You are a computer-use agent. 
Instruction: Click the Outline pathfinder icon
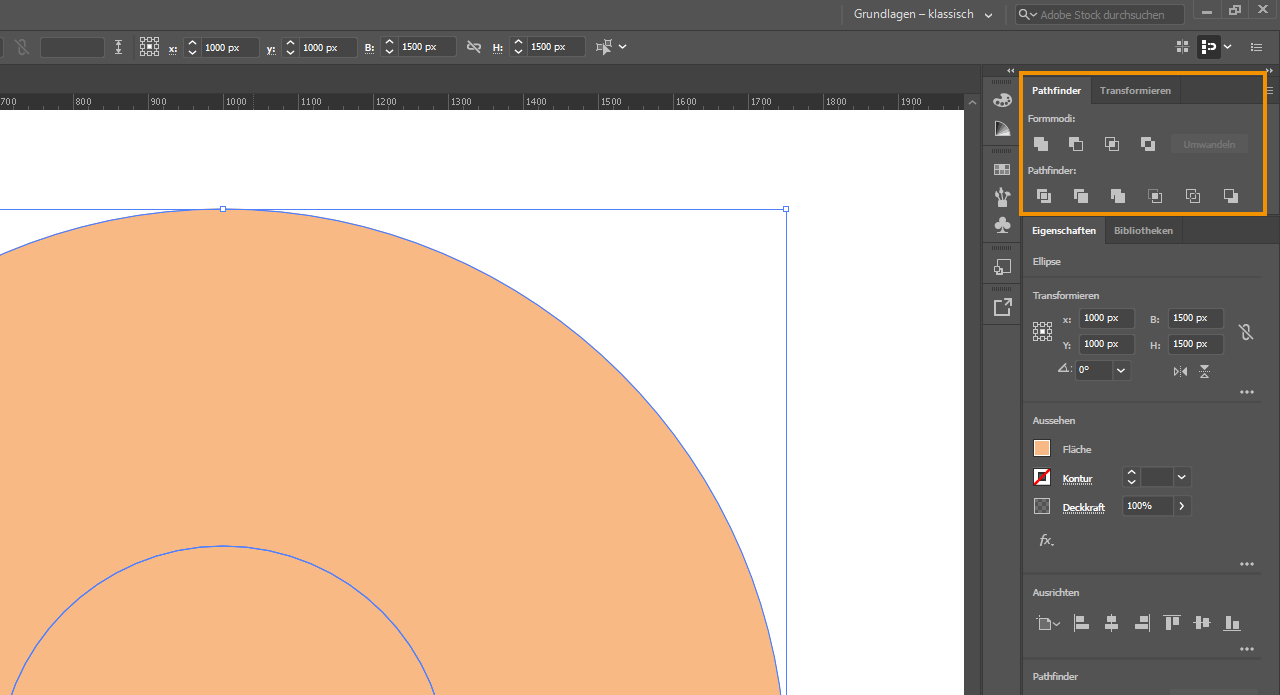(x=1193, y=196)
